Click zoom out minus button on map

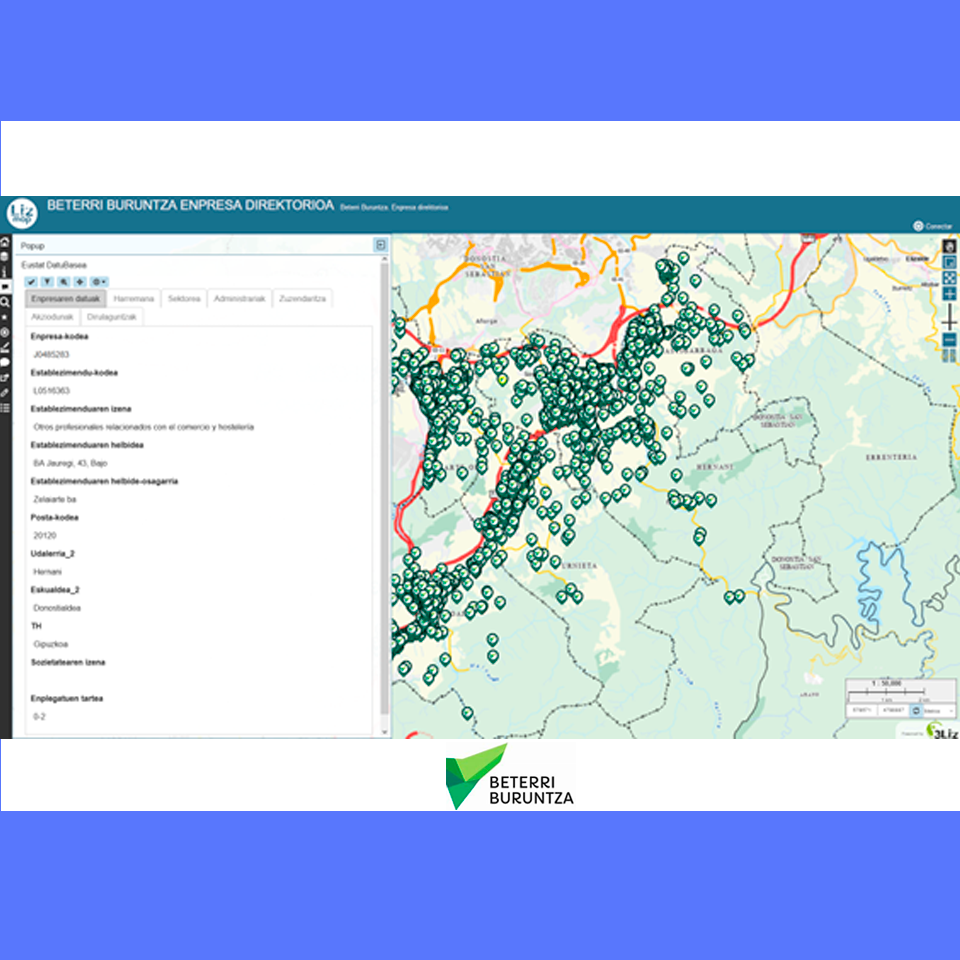click(x=949, y=340)
